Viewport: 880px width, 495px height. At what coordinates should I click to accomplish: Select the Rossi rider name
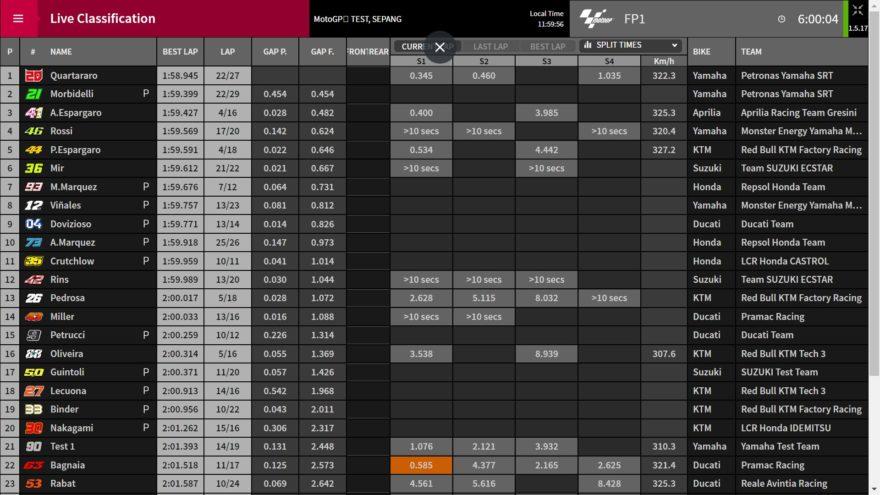coord(61,131)
